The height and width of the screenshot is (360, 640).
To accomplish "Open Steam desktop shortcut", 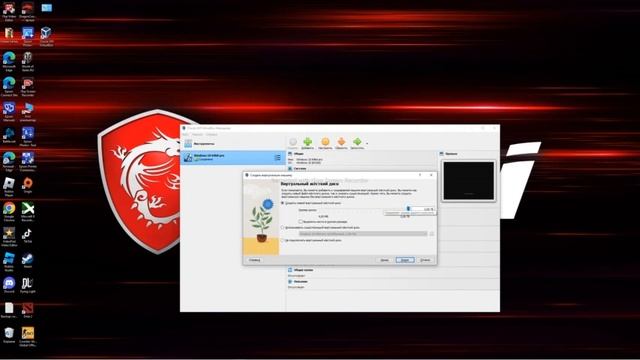I will [x=27, y=261].
